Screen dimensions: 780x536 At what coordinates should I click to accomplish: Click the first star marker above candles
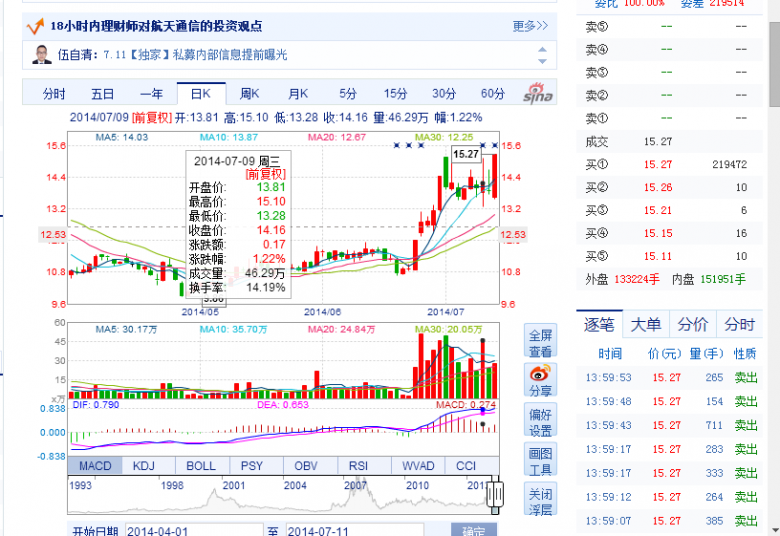click(396, 145)
